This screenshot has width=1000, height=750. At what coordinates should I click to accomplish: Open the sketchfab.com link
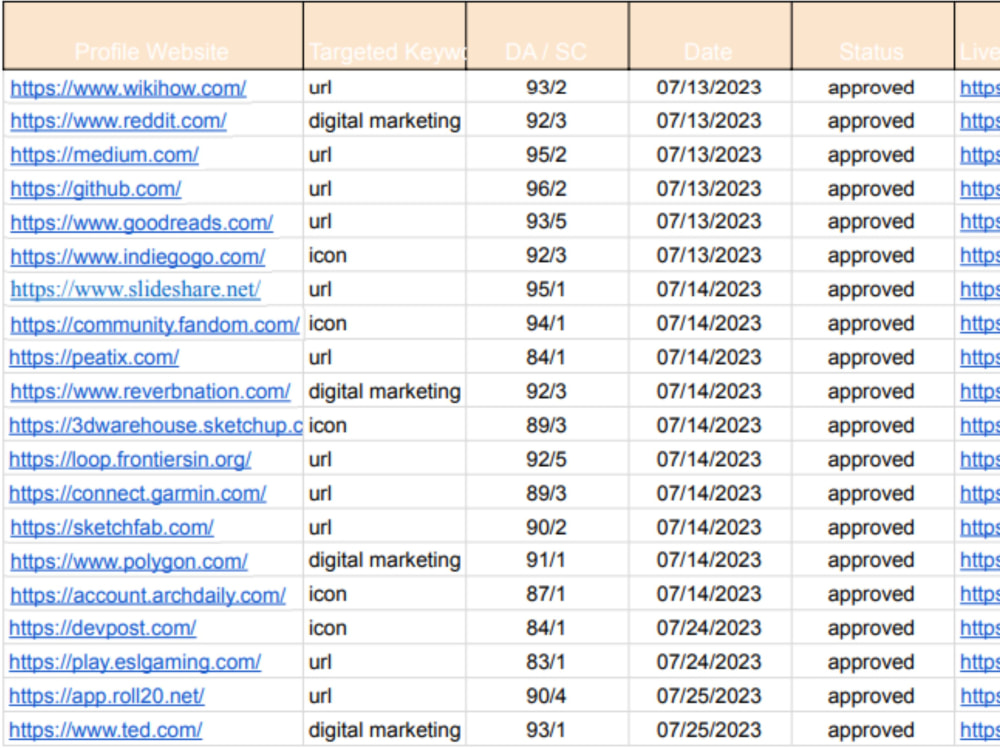click(112, 527)
